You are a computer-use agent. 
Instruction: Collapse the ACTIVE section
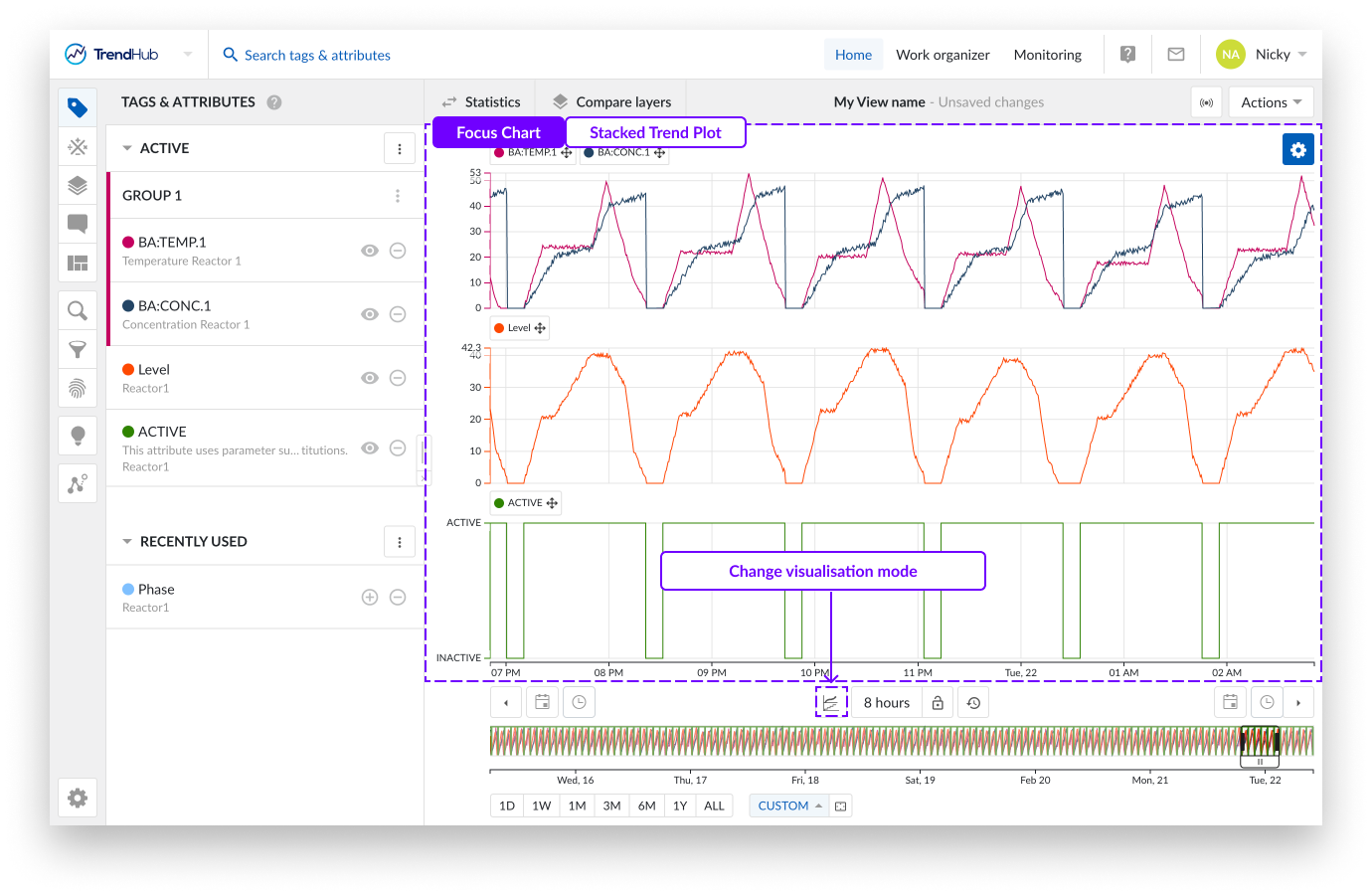(127, 148)
